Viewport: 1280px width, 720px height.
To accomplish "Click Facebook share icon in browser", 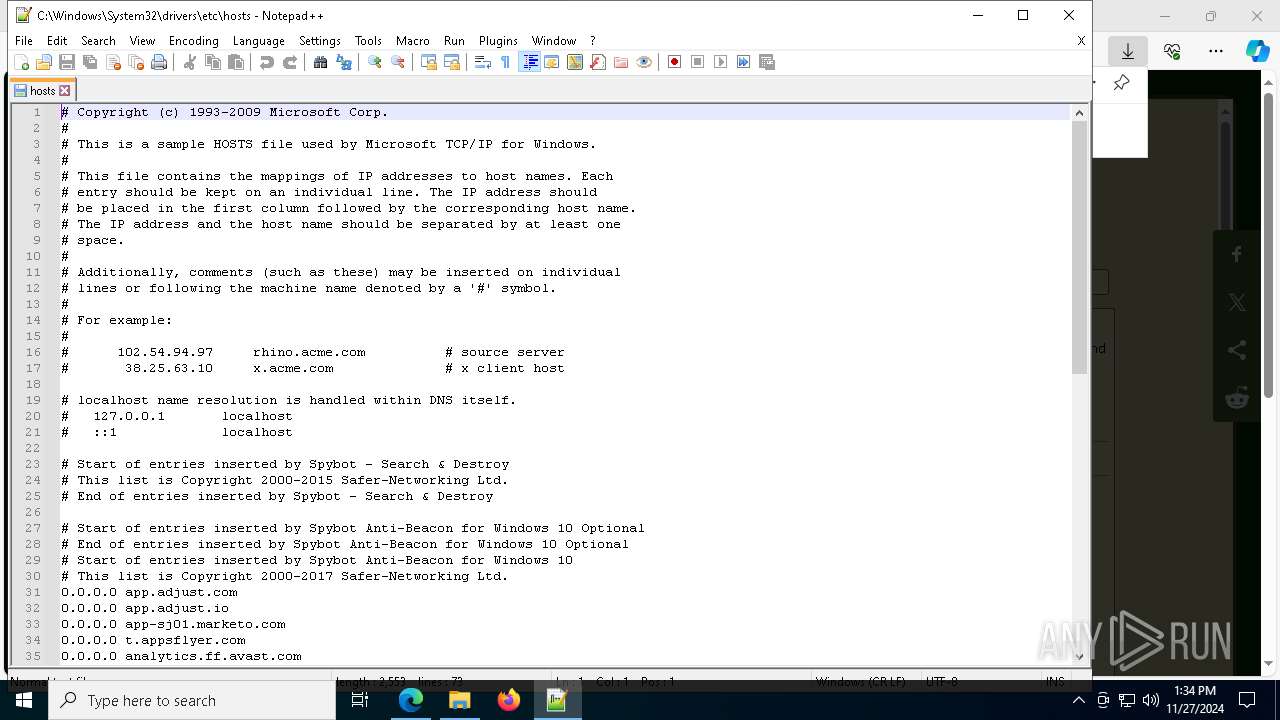I will pos(1237,255).
